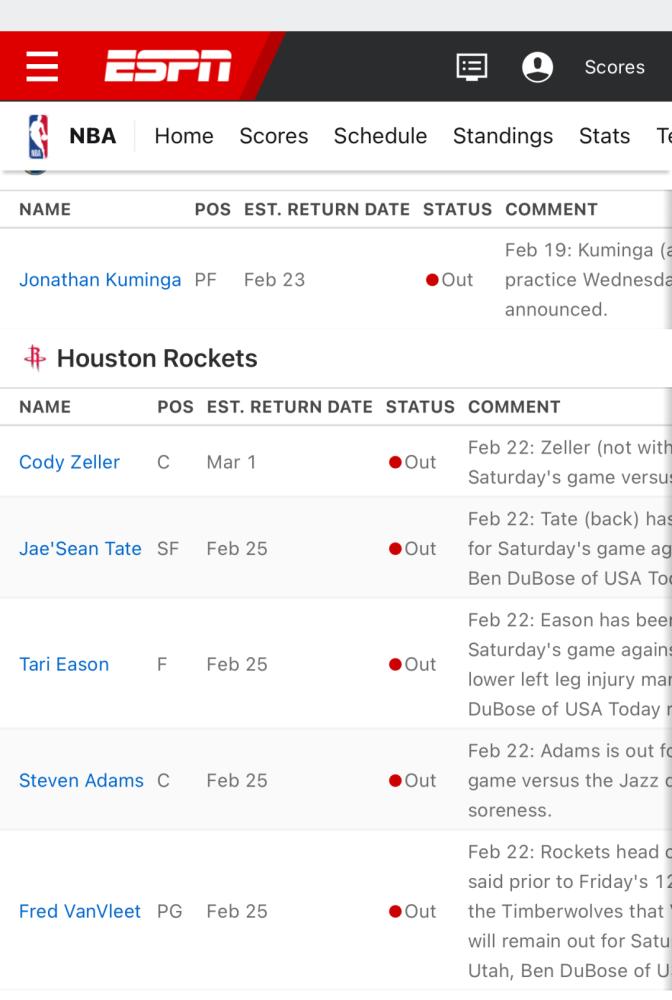Open the NBA Scores tab
Viewport: 672px width, 1000px height.
(x=274, y=136)
